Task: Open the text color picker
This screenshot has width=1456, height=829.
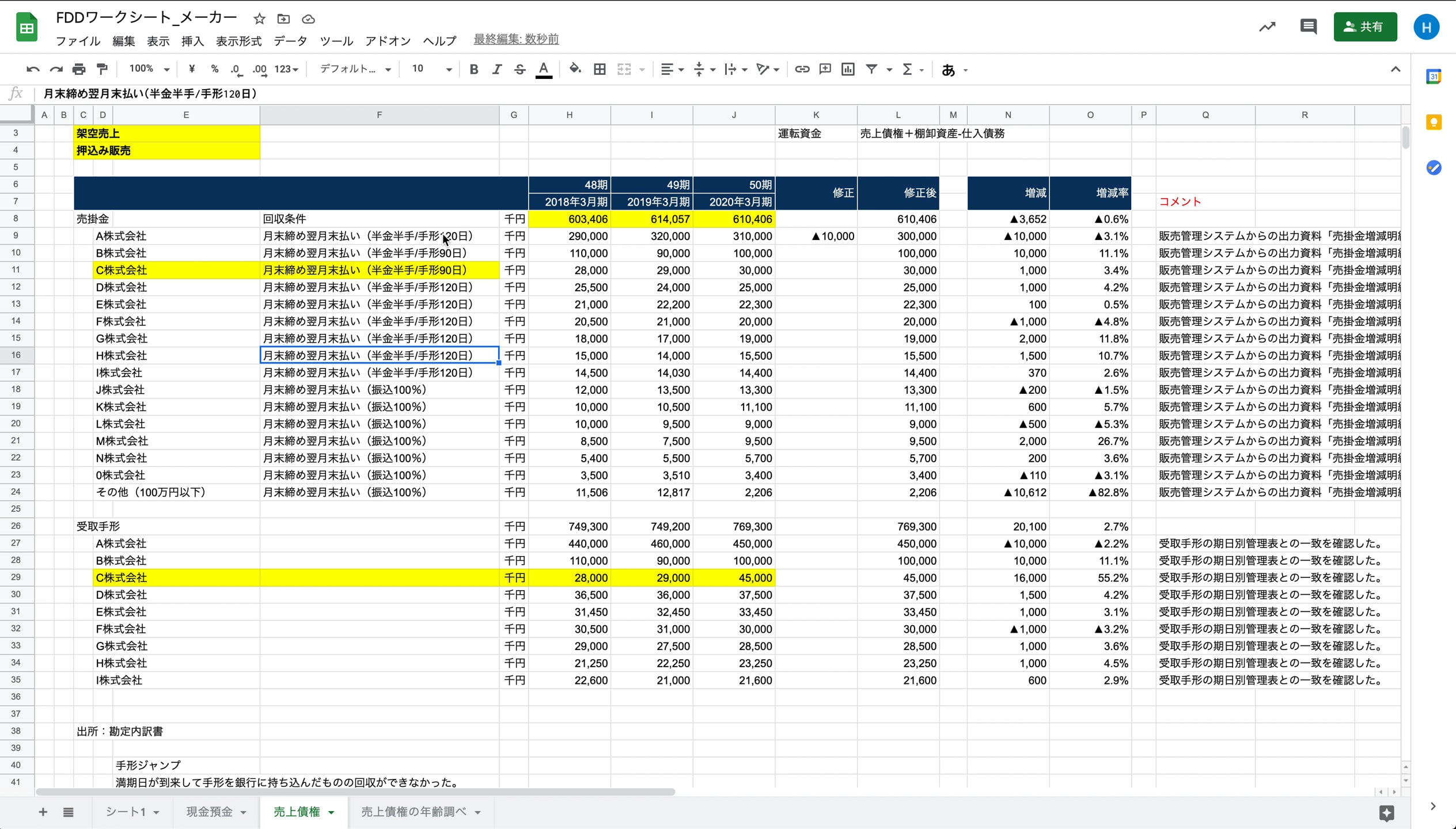Action: point(543,69)
